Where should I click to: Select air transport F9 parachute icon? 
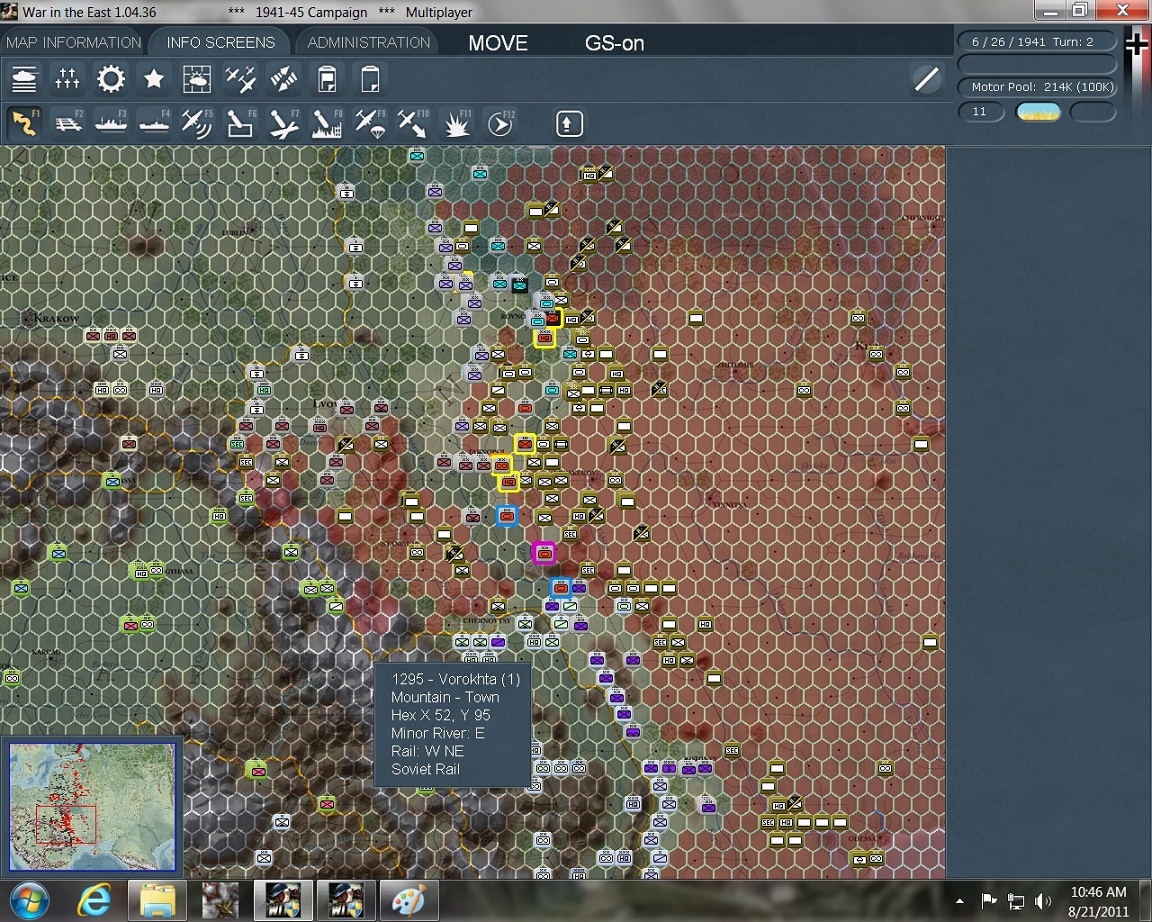click(x=370, y=123)
